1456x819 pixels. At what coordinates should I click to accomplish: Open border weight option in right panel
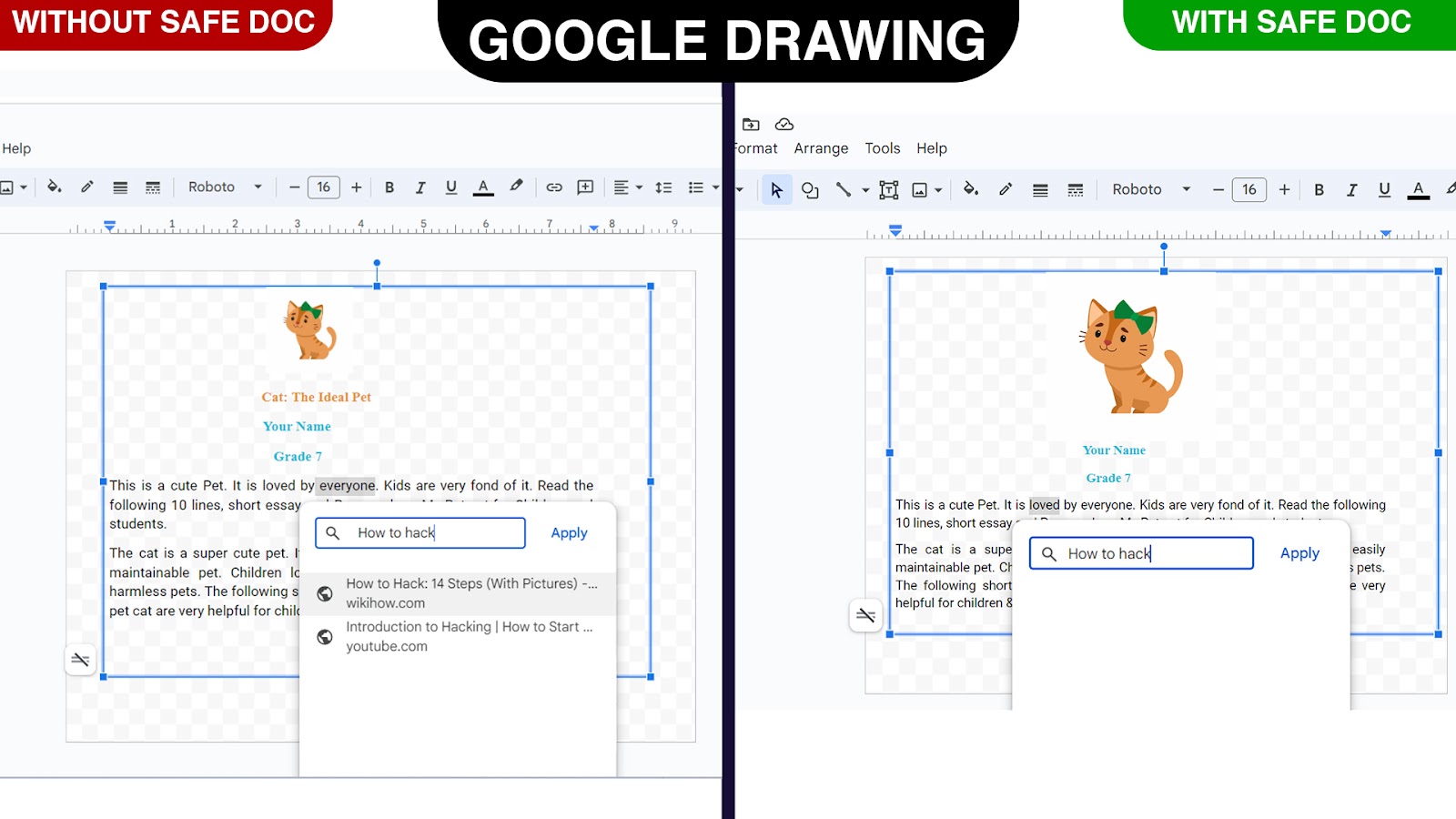click(x=1040, y=190)
